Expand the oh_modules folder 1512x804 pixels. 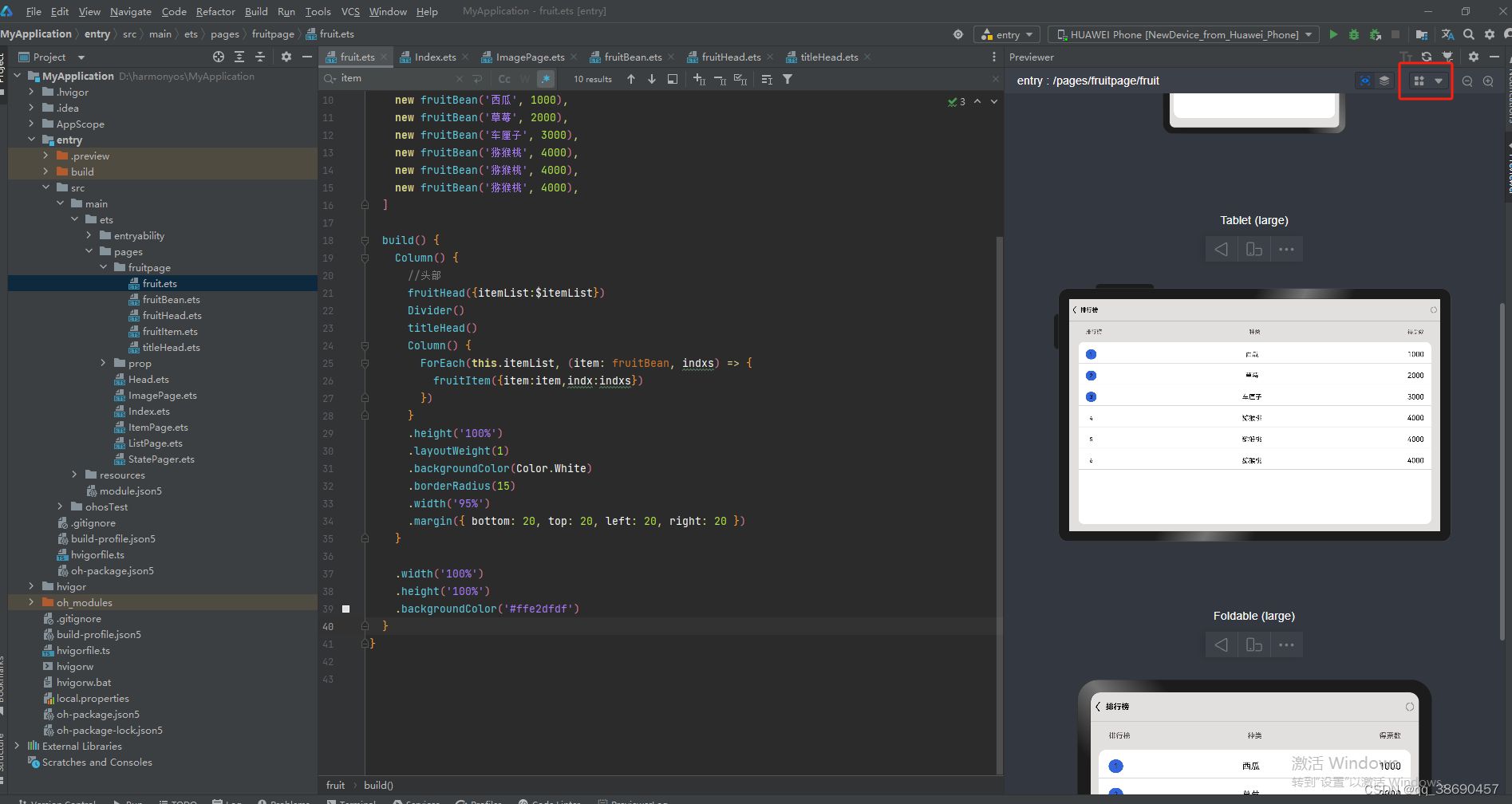pyautogui.click(x=31, y=602)
